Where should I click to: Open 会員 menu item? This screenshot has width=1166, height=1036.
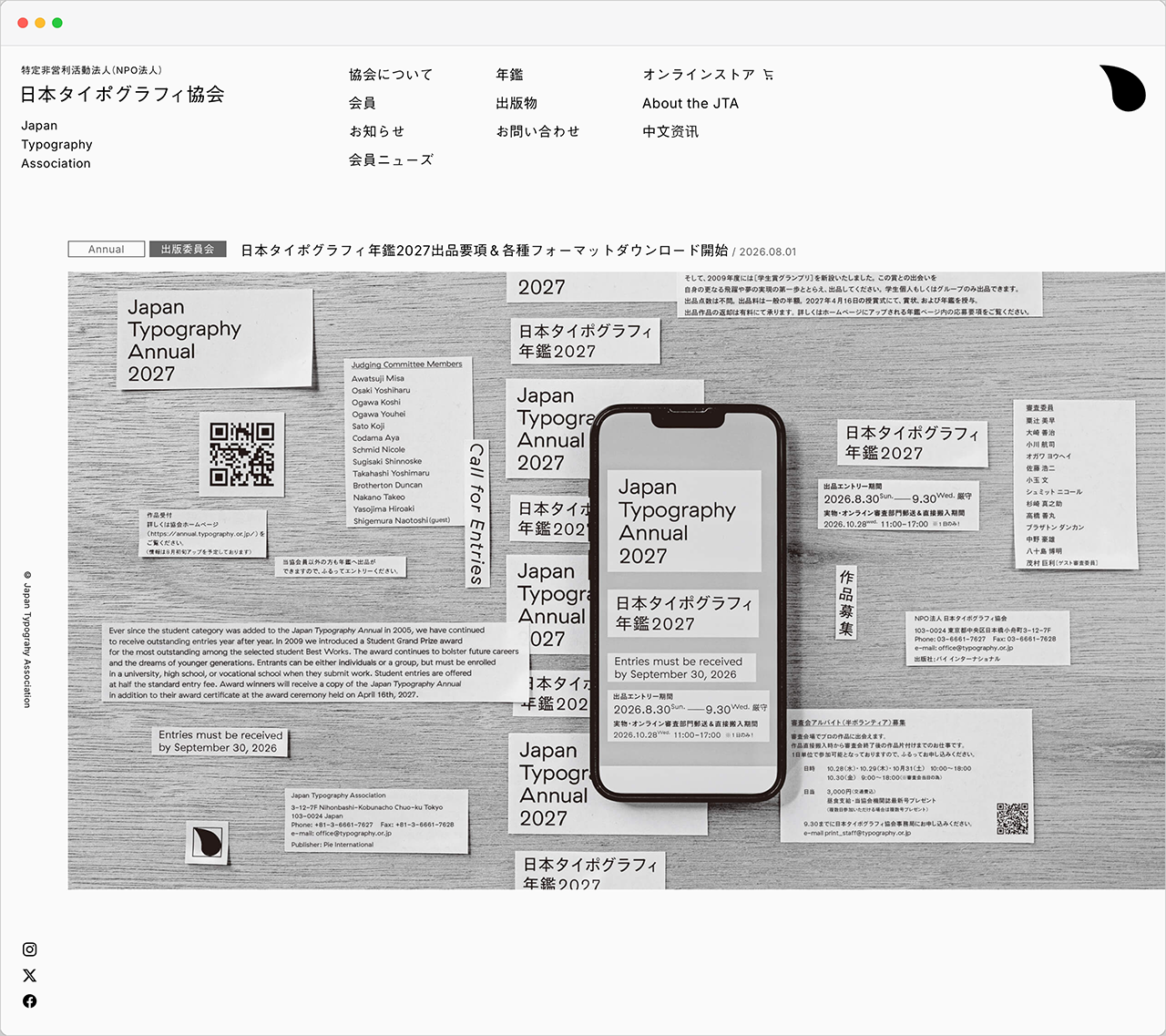tap(363, 103)
